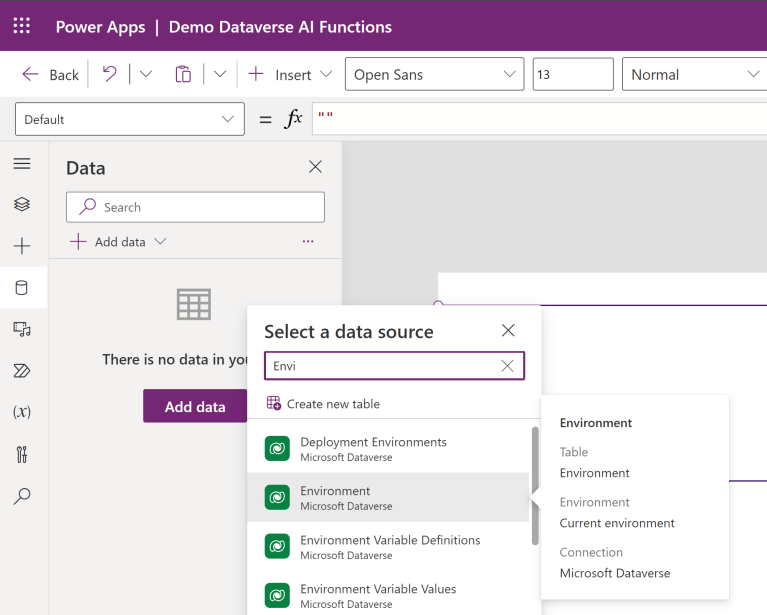Image resolution: width=767 pixels, height=615 pixels.
Task: Click the Insert plus icon in sidebar
Action: click(22, 246)
